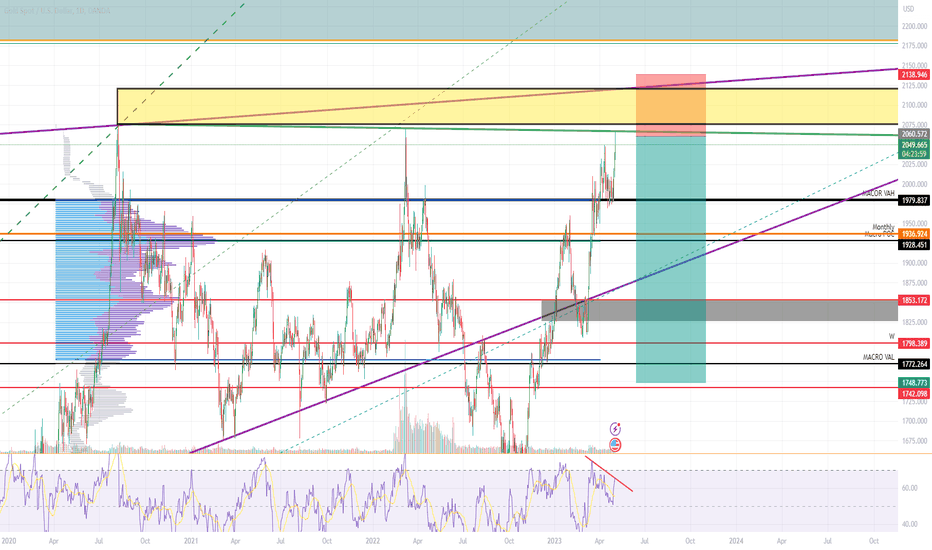This screenshot has height=550, width=932.
Task: Click the 2022 label on time axis
Action: pyautogui.click(x=373, y=541)
